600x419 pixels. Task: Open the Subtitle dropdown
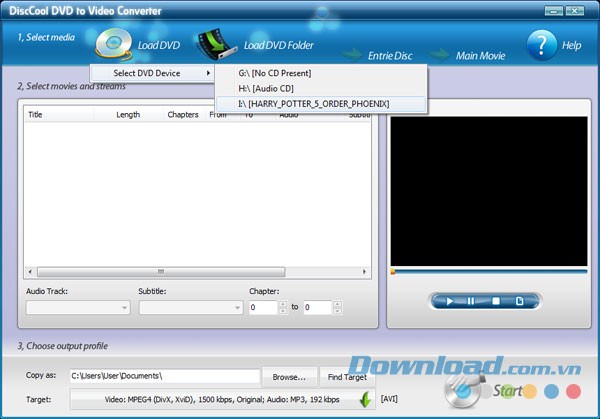pos(191,307)
